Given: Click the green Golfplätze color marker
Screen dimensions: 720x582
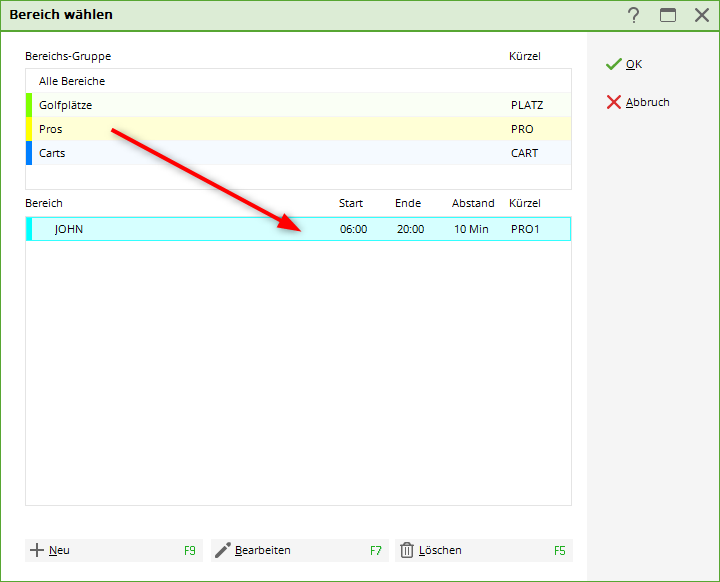Looking at the screenshot, I should 29,105.
